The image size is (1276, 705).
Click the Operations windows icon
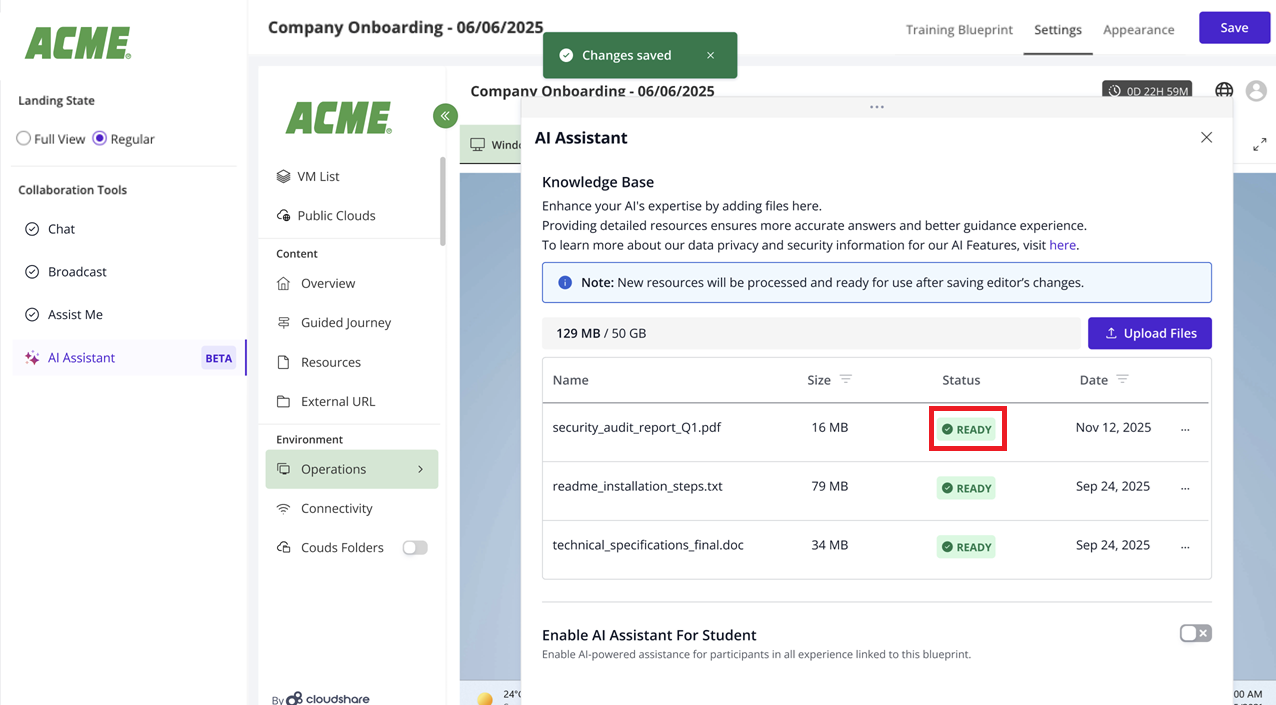coord(283,469)
